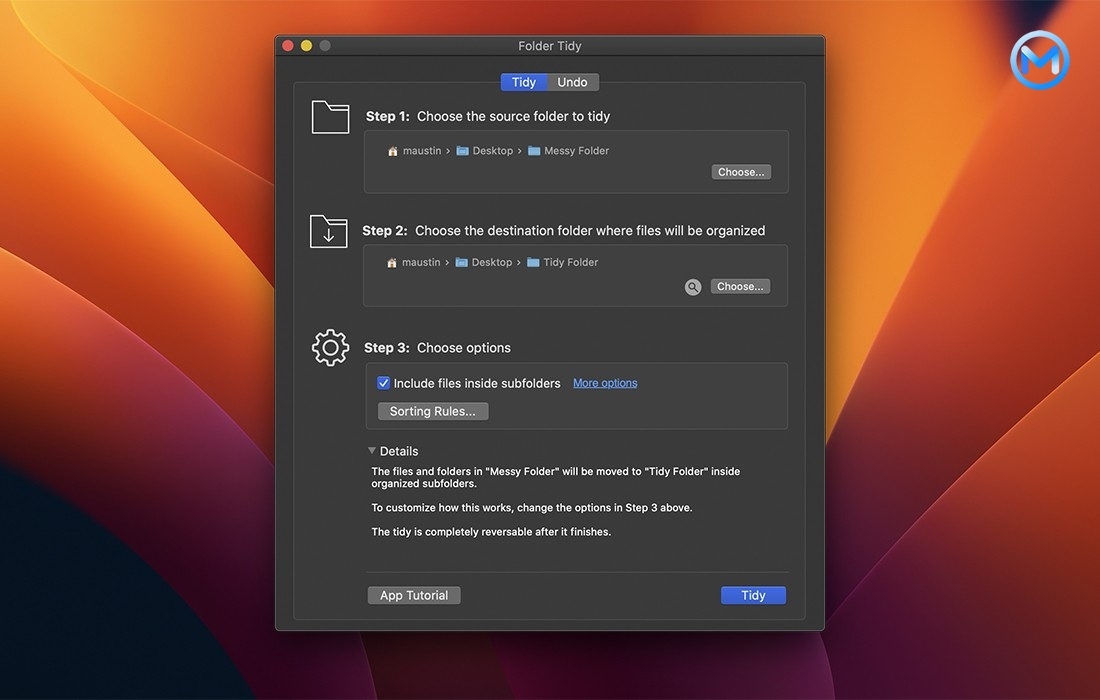The image size is (1100, 700).
Task: Collapse the Details disclosure triangle
Action: click(x=371, y=450)
